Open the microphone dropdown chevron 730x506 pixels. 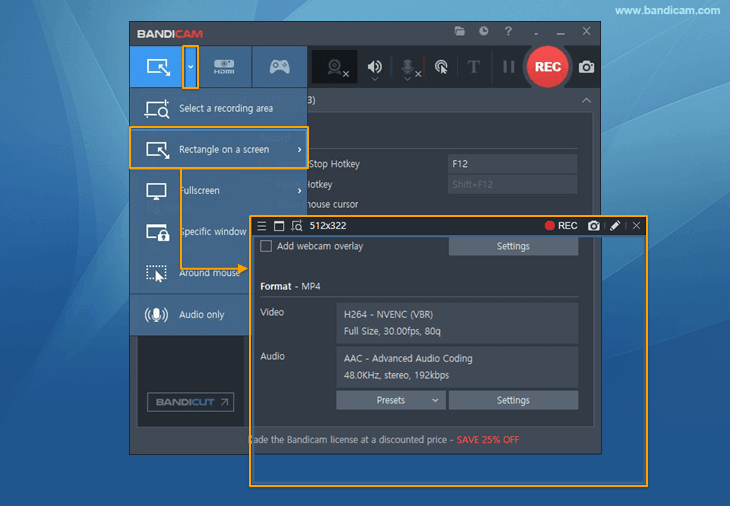tap(407, 79)
